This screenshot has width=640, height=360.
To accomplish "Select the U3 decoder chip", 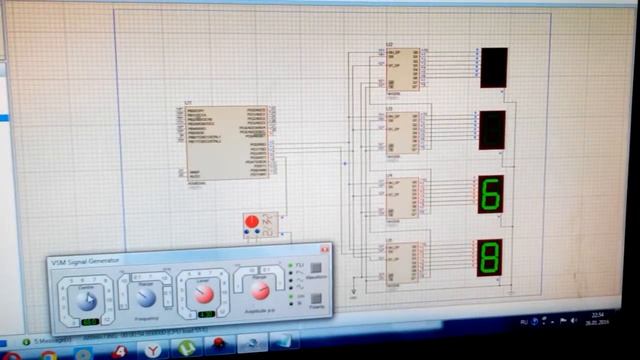I will [x=403, y=133].
